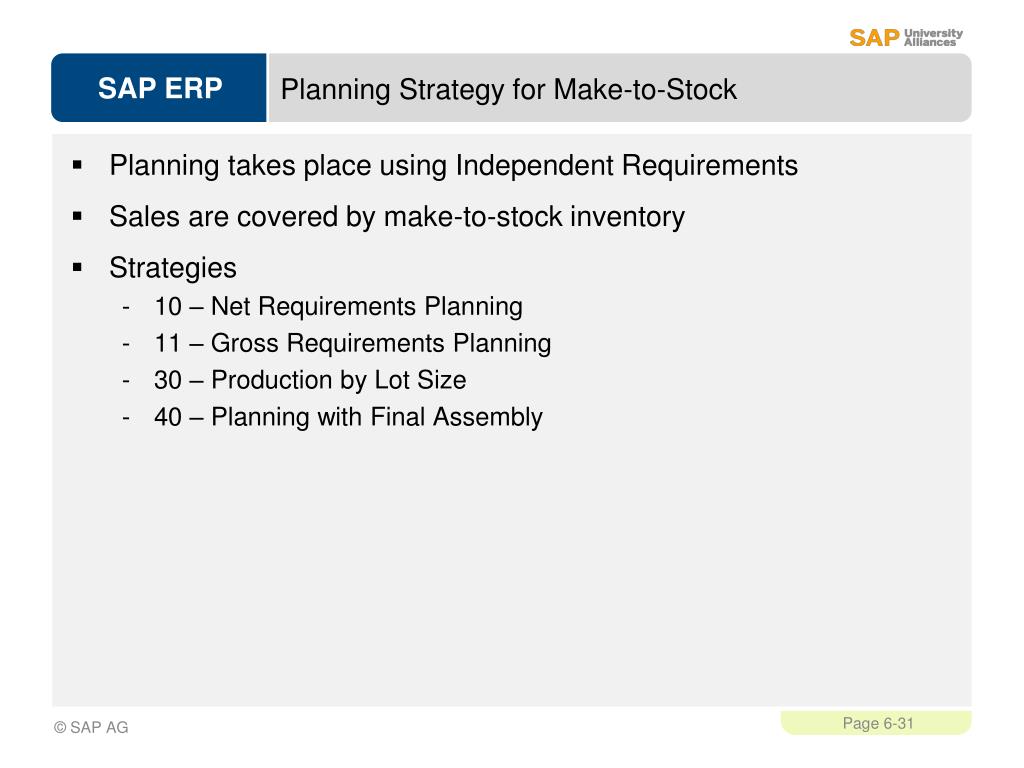Click the SAP University Alliances logo
Screen dimensions: 1024x768
(x=906, y=37)
